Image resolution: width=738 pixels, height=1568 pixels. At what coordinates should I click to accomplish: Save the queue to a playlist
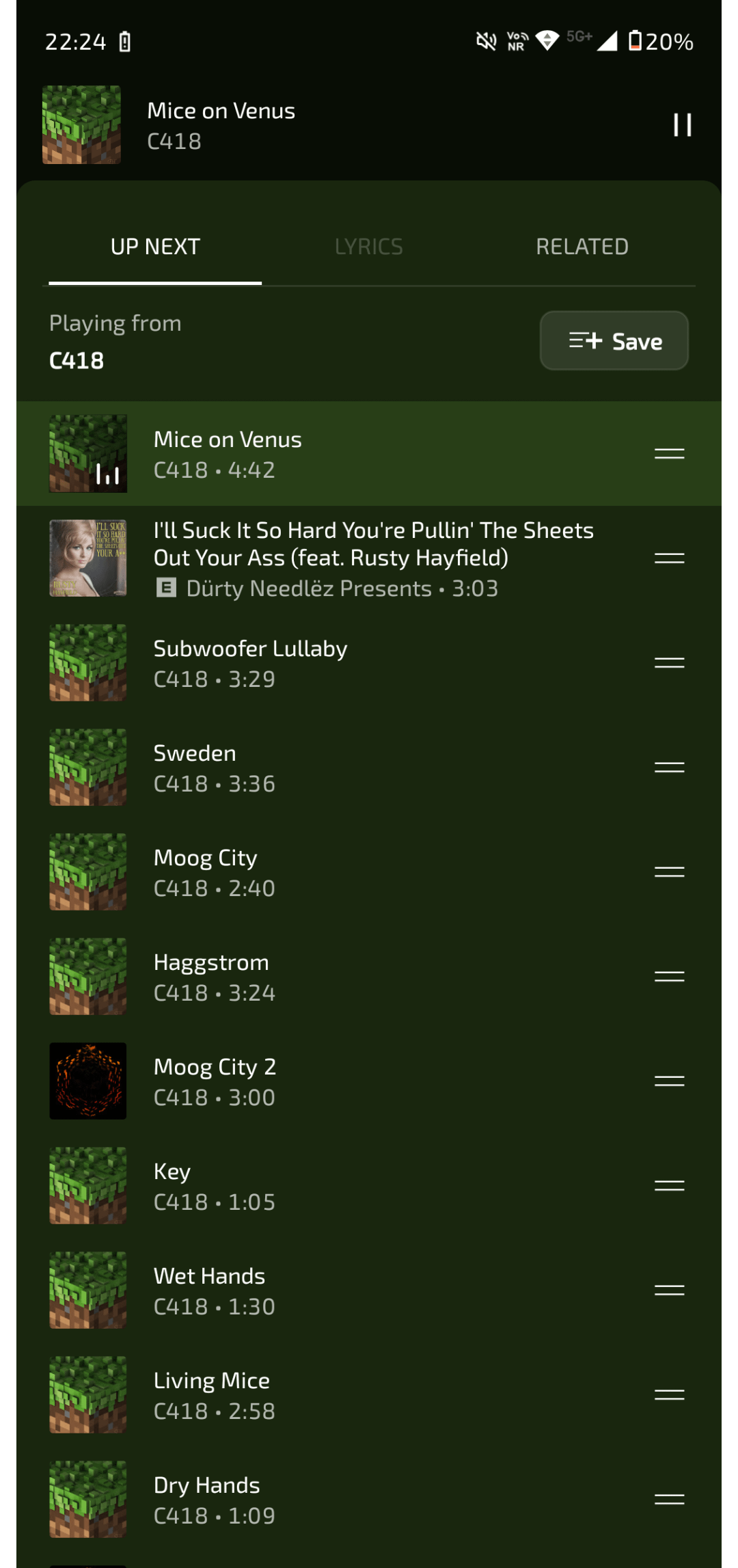point(614,341)
